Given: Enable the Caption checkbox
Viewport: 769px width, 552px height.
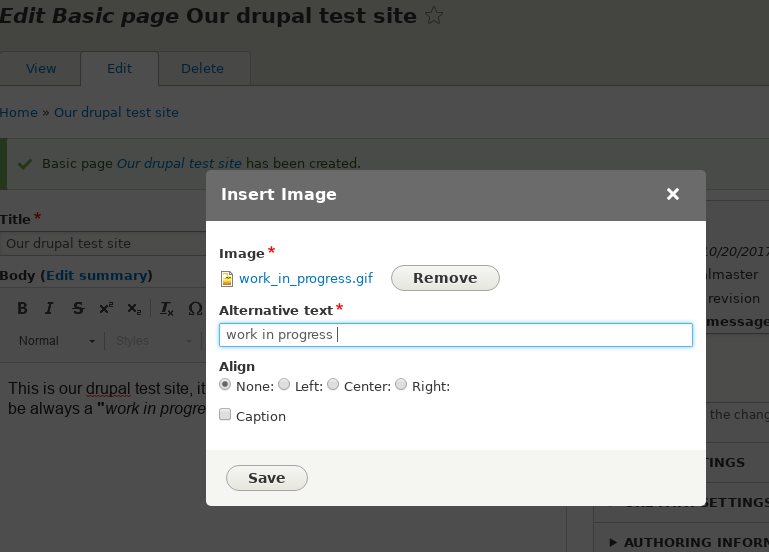Looking at the screenshot, I should click(x=225, y=415).
